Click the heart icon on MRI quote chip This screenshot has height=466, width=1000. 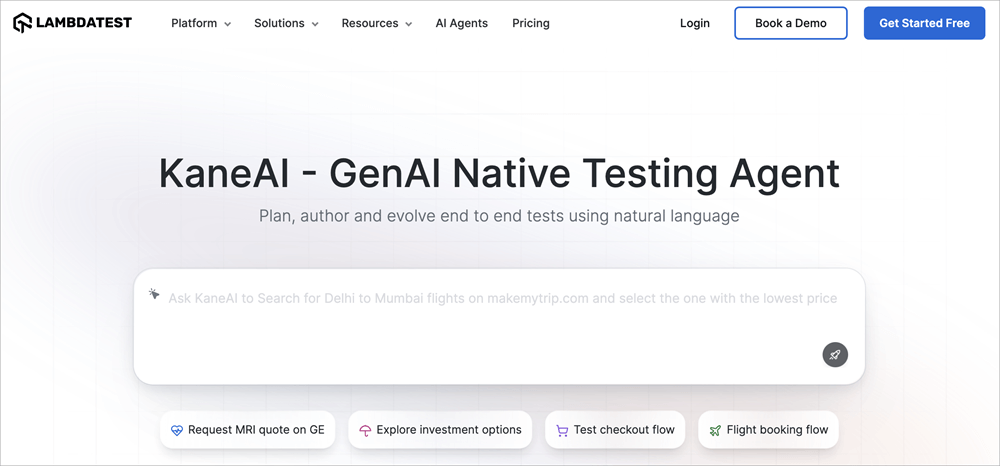[x=177, y=430]
